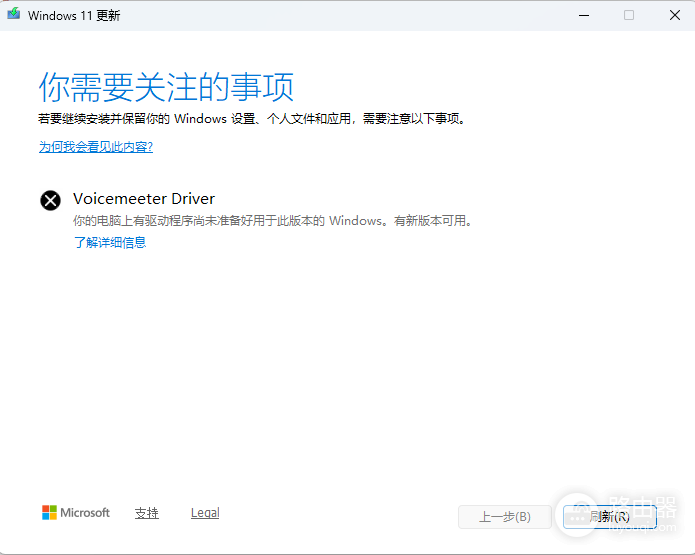Open the 支持 link in the footer

147,513
